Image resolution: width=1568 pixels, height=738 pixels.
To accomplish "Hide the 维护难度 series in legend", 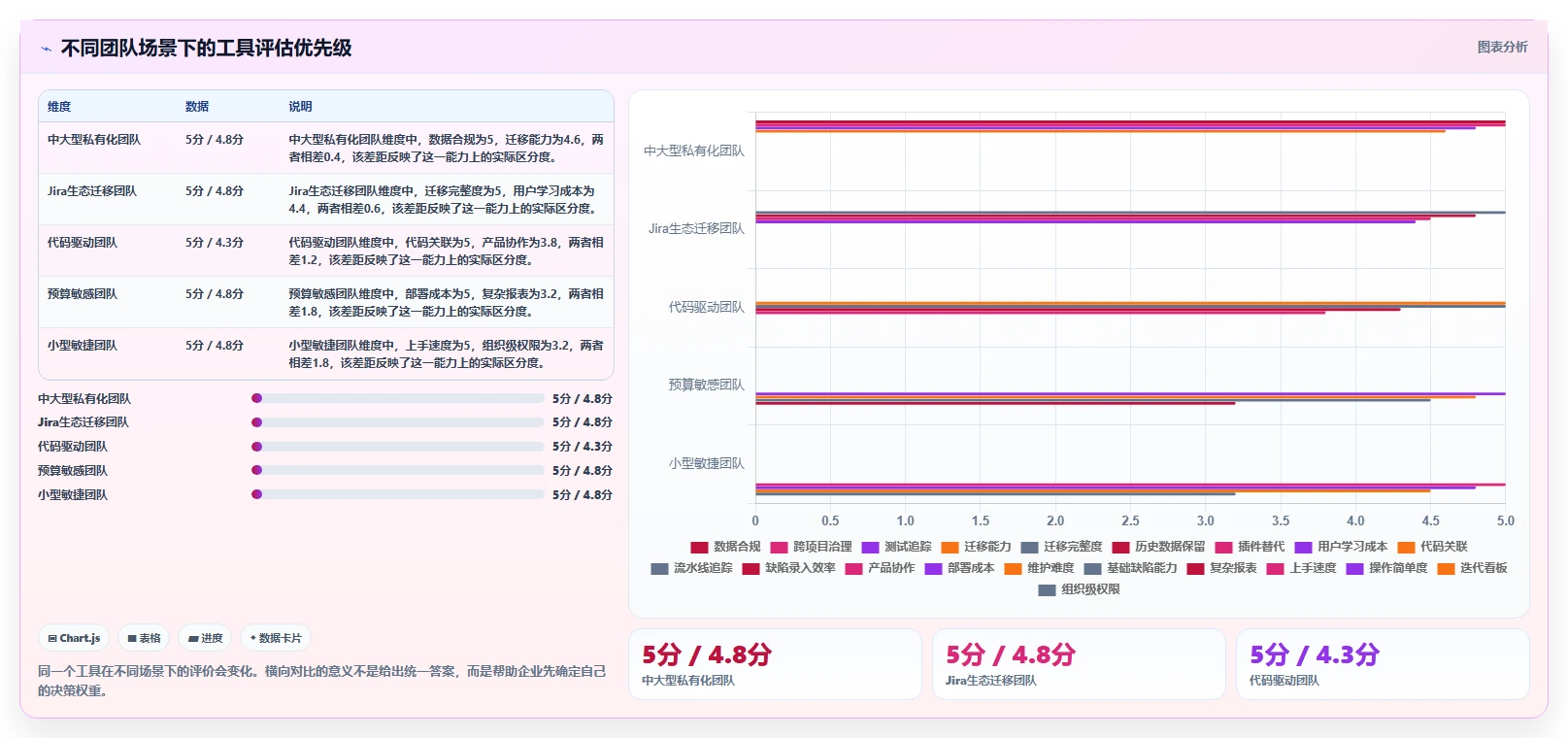I will tap(1039, 568).
